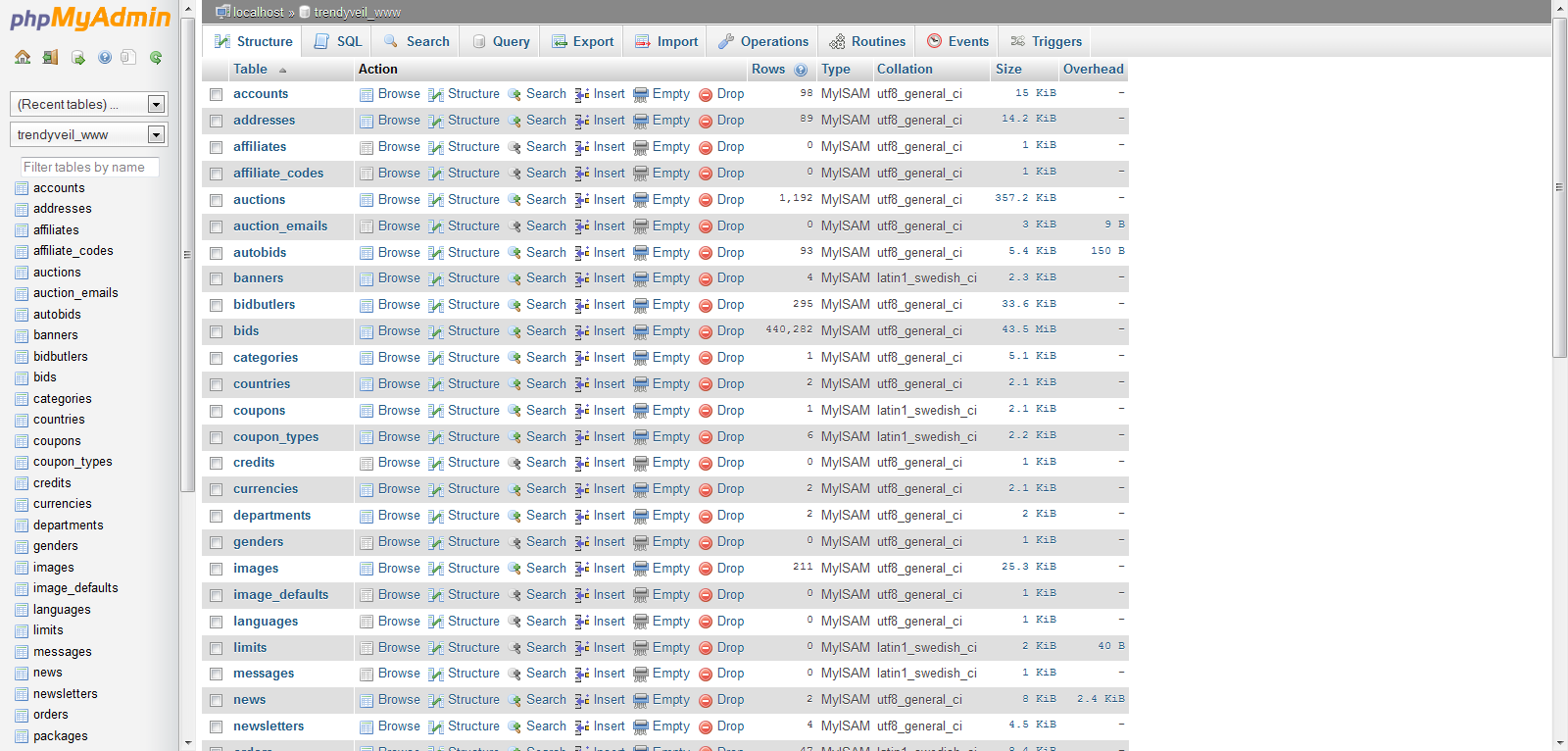Click the localhost breadcrumb link

[258, 12]
